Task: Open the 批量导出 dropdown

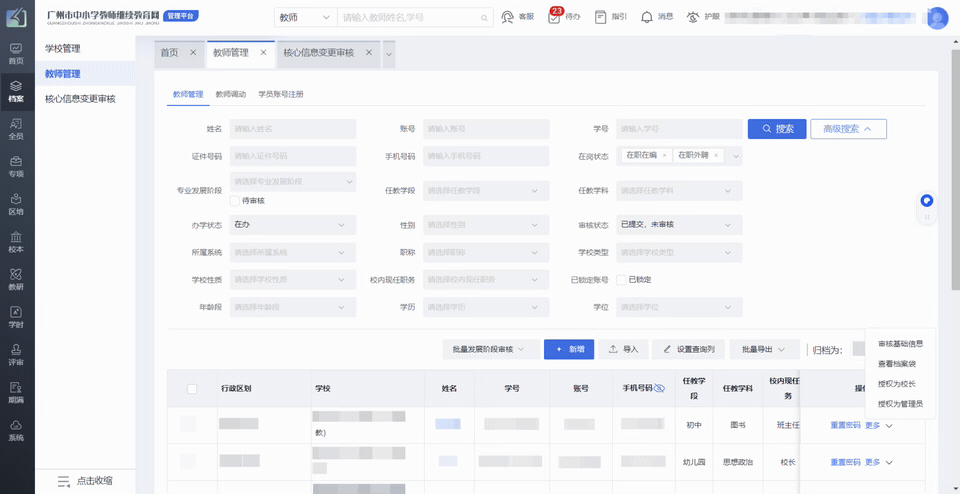Action: [764, 349]
